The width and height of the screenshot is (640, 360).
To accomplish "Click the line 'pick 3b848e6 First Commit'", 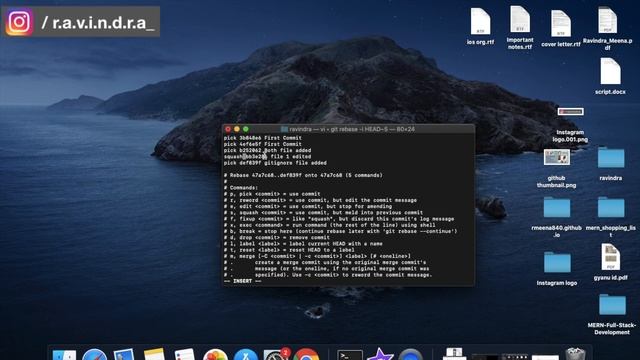I will (262, 138).
